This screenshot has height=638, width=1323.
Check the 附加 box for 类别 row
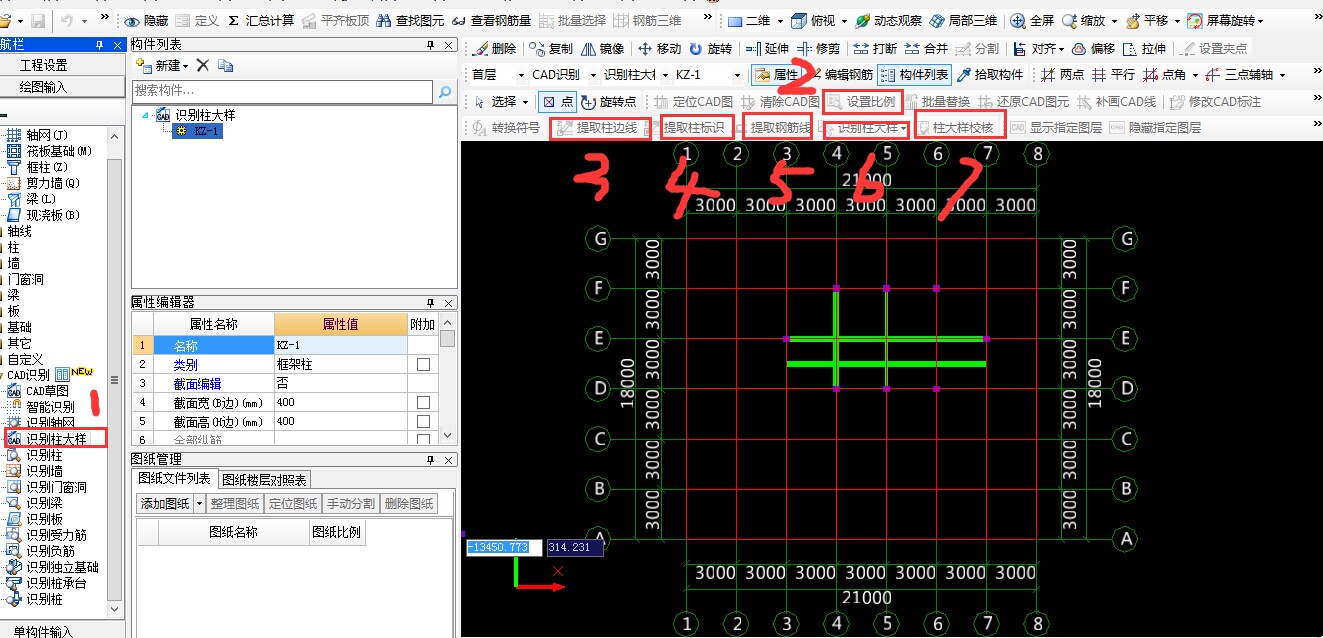pos(424,365)
